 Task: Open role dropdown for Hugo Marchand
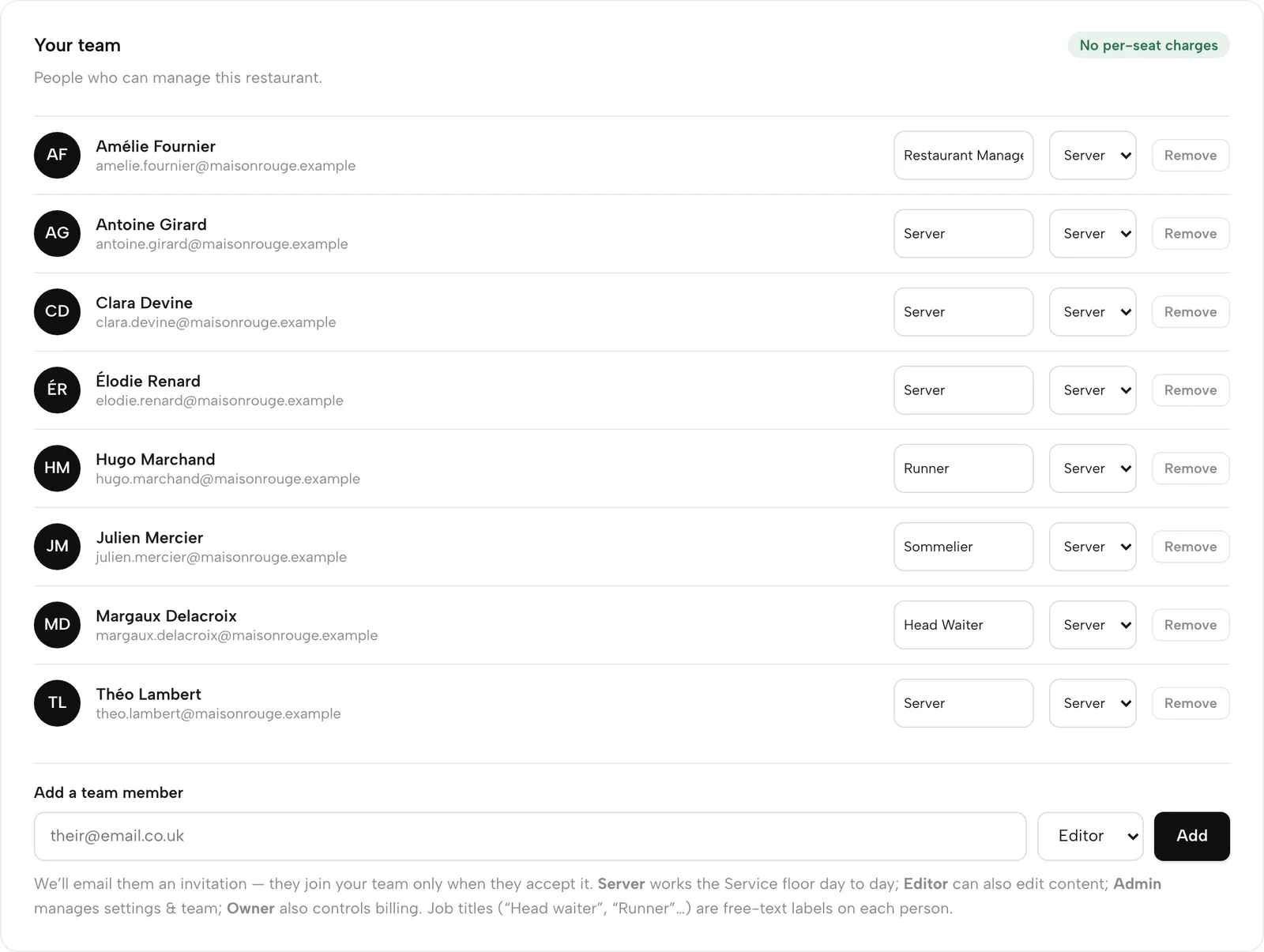(1093, 468)
